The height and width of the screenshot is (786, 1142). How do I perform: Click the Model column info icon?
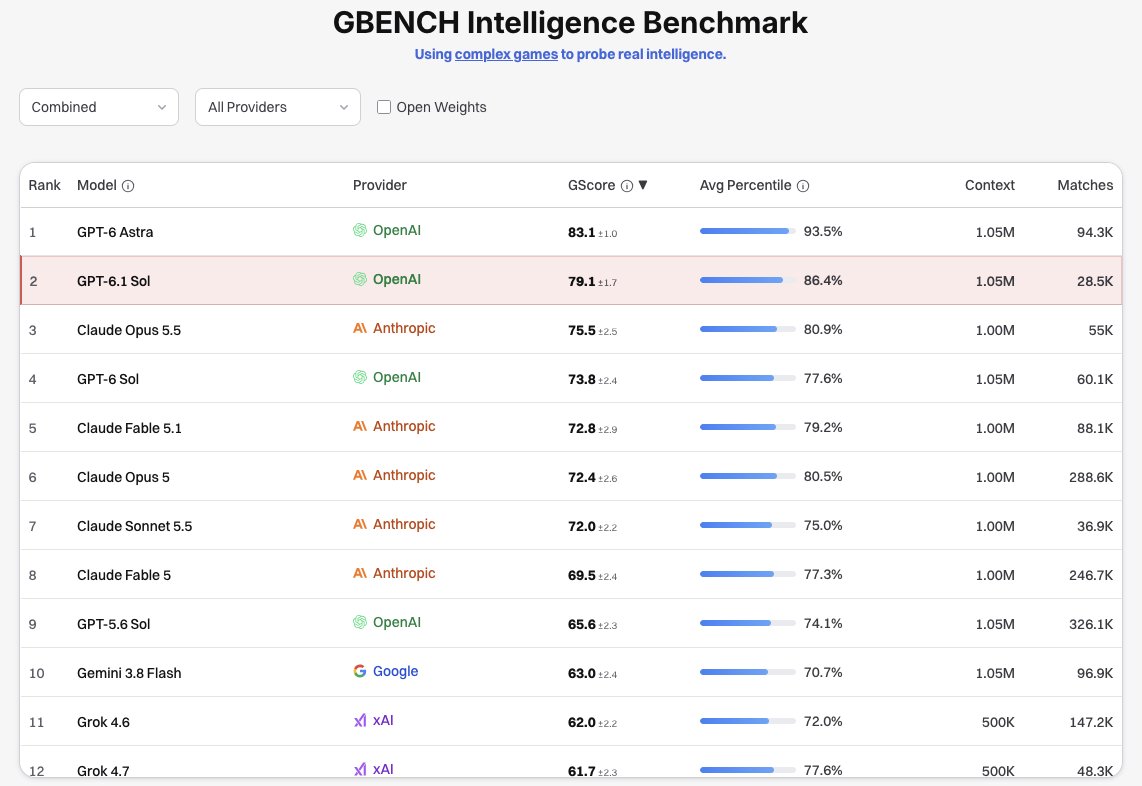(x=128, y=186)
